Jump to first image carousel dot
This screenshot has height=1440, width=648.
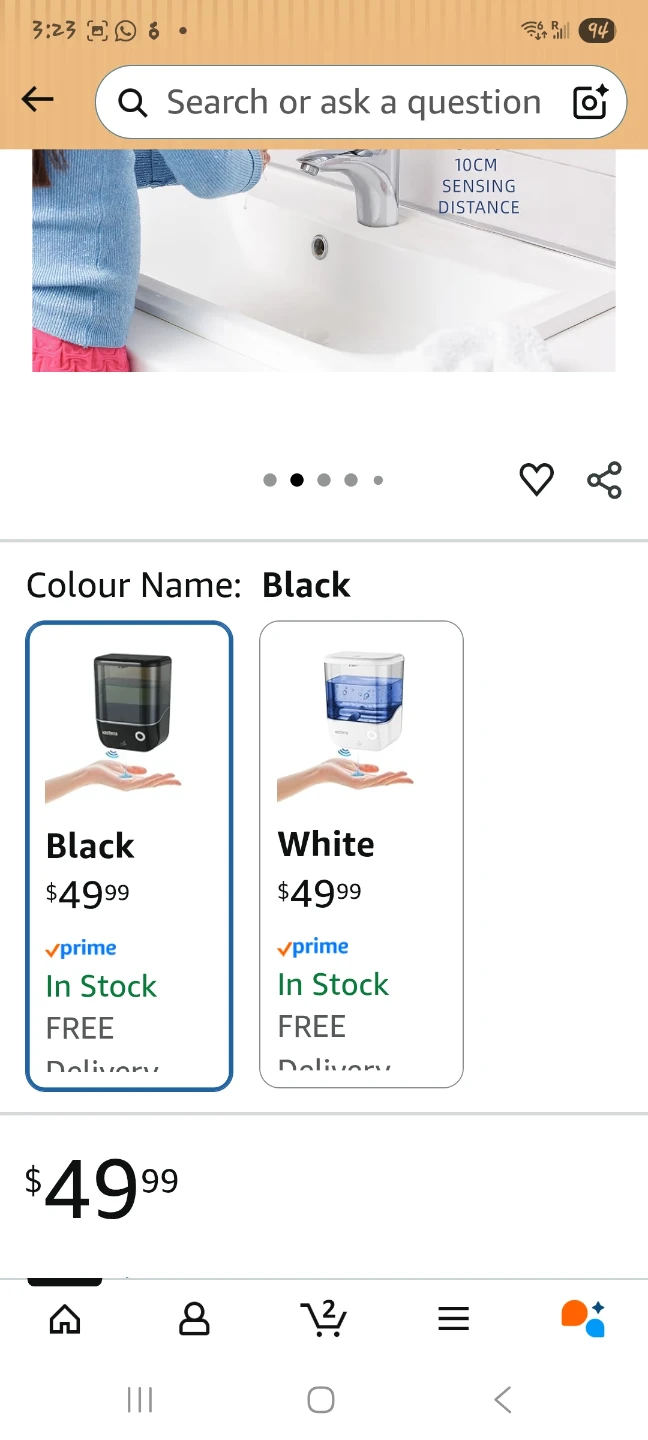click(x=270, y=480)
